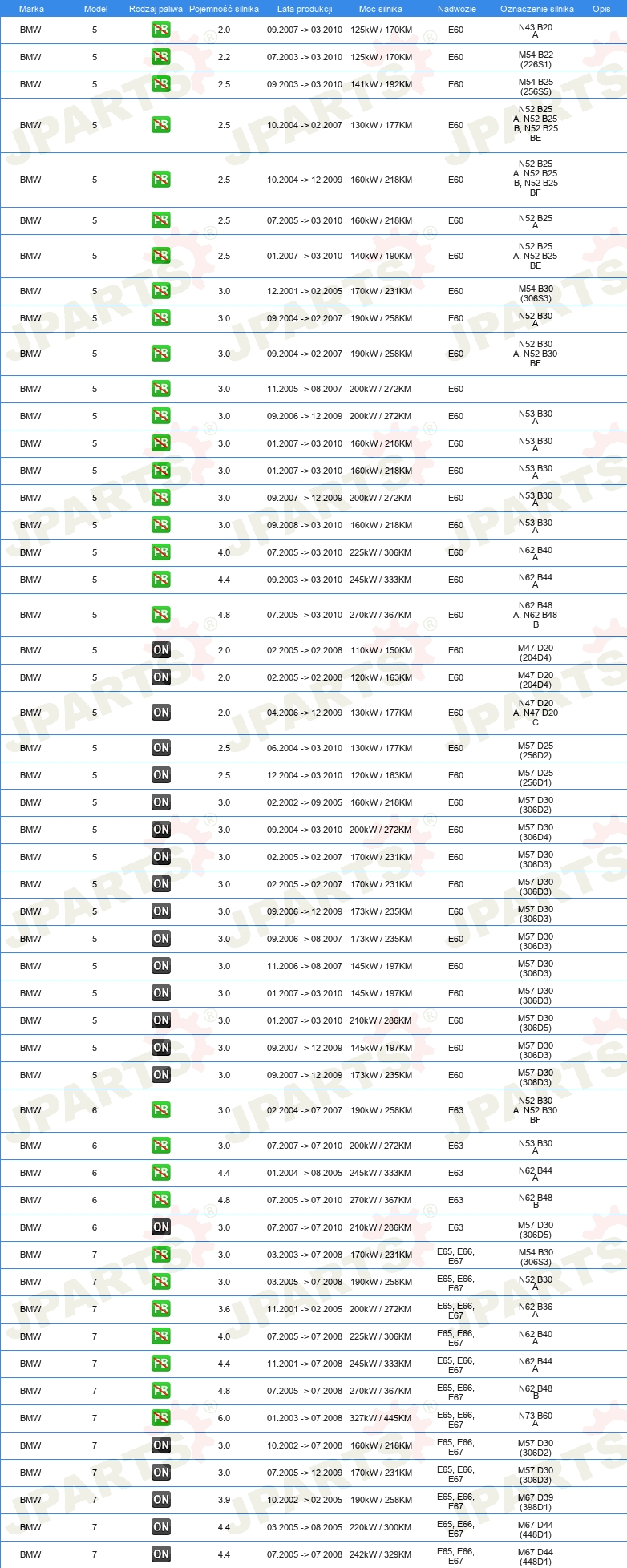Select the 327kW / 445KM power cell

tap(381, 1418)
